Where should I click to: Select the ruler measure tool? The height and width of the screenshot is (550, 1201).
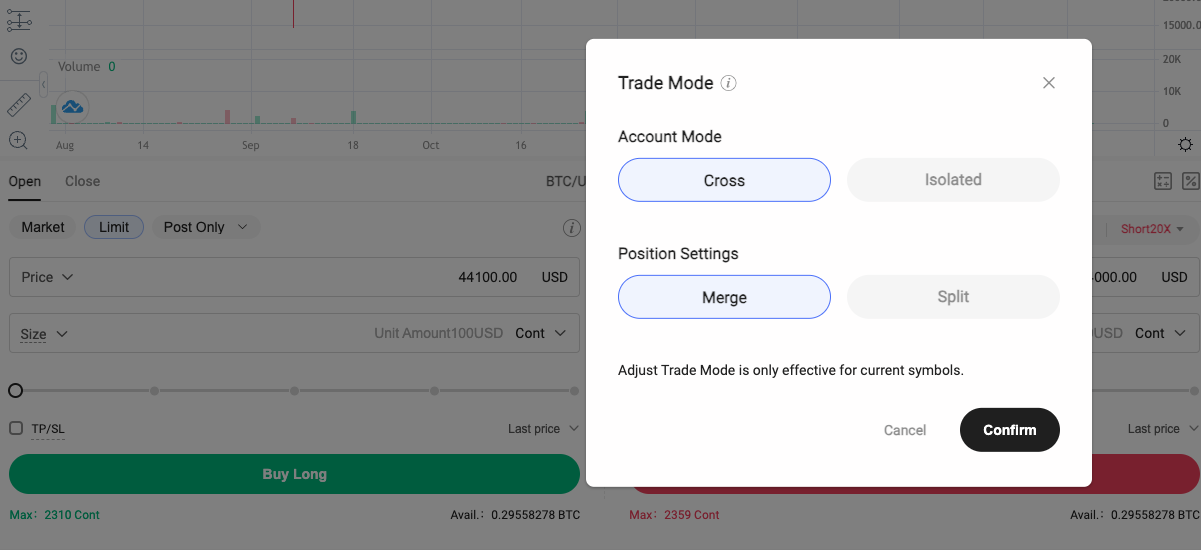tap(18, 104)
